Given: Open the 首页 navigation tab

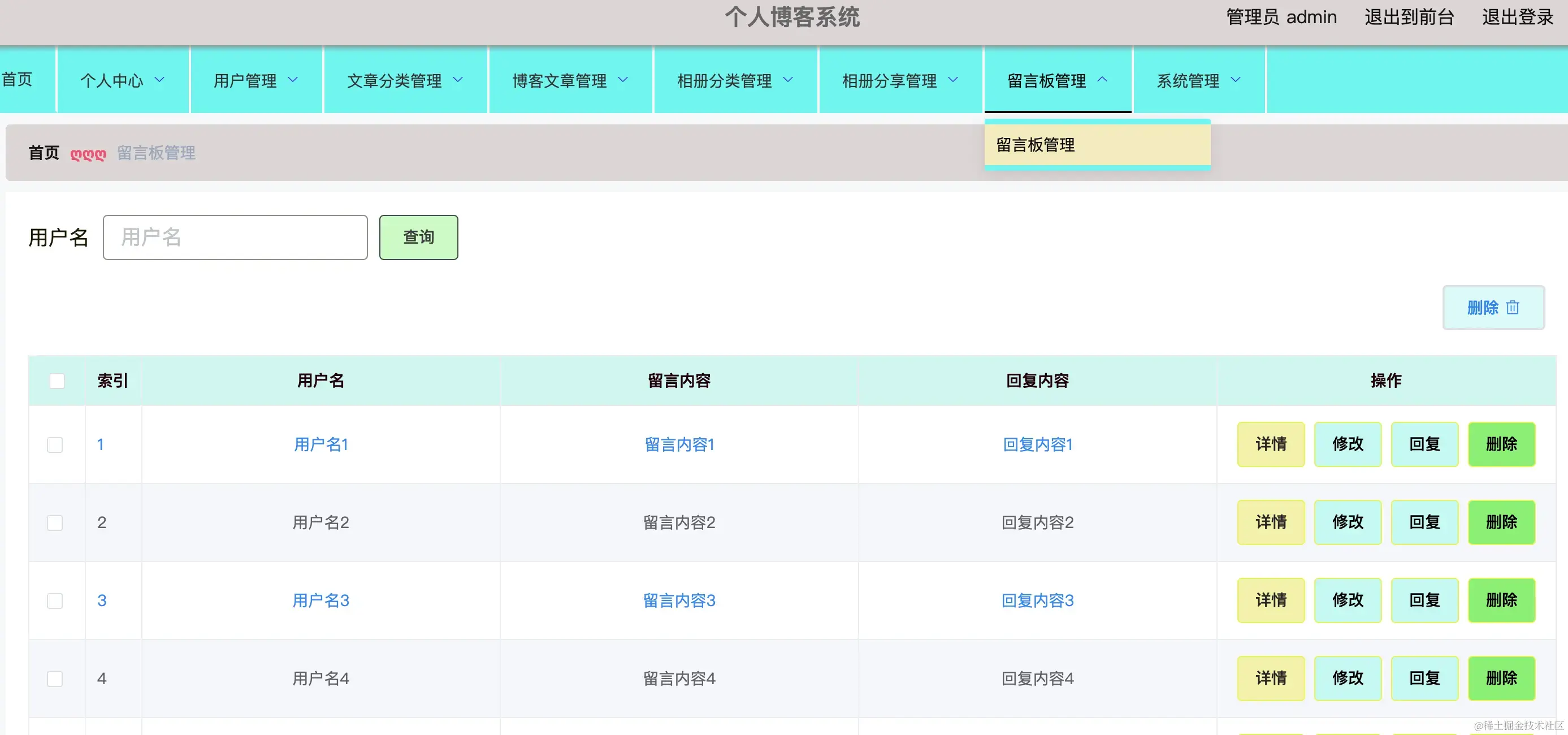Looking at the screenshot, I should [x=16, y=80].
